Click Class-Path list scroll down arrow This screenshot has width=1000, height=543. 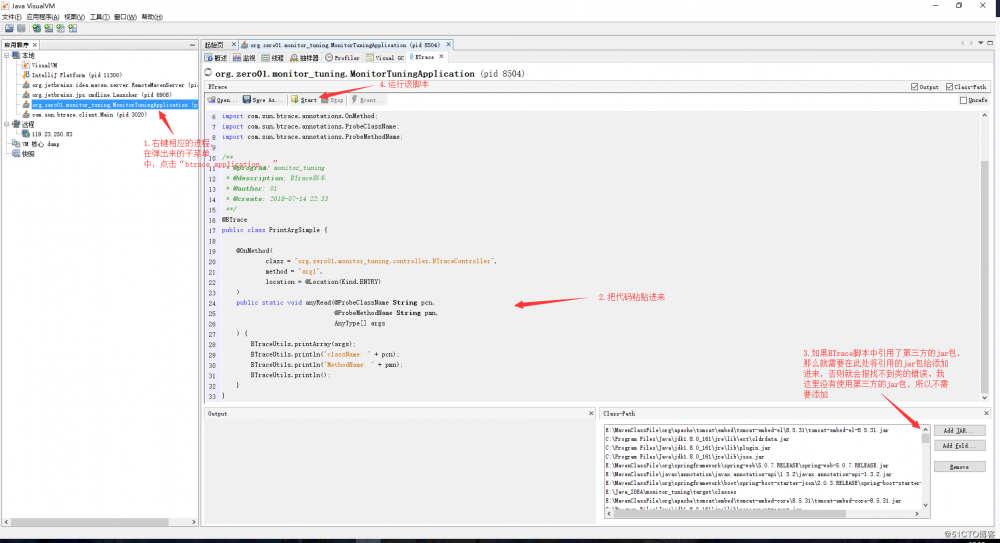925,505
